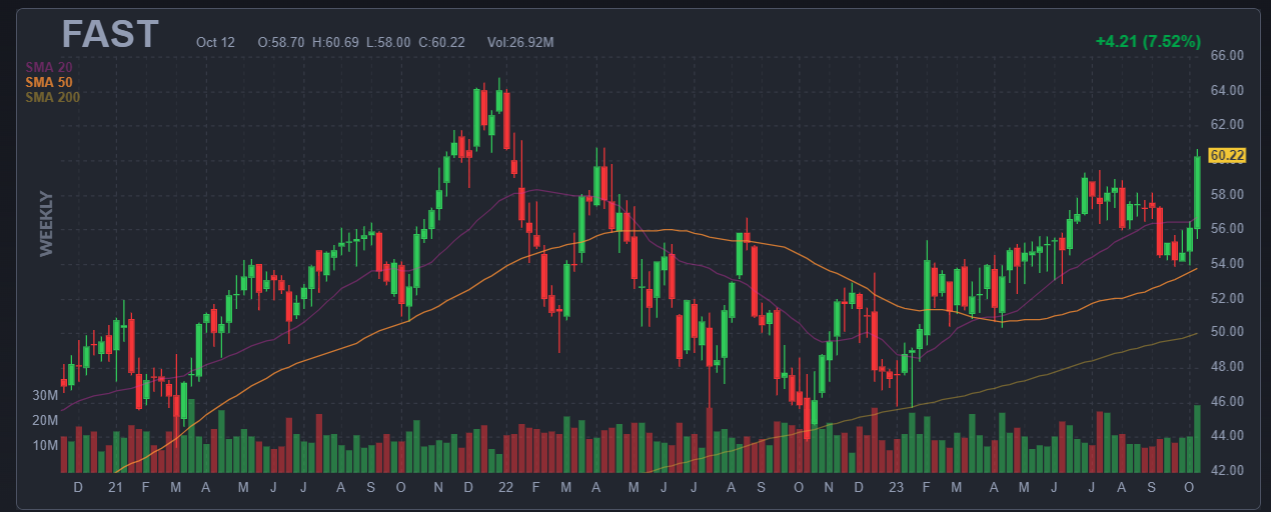Select the 23 year marker on time axis
The height and width of the screenshot is (512, 1271).
pos(896,487)
